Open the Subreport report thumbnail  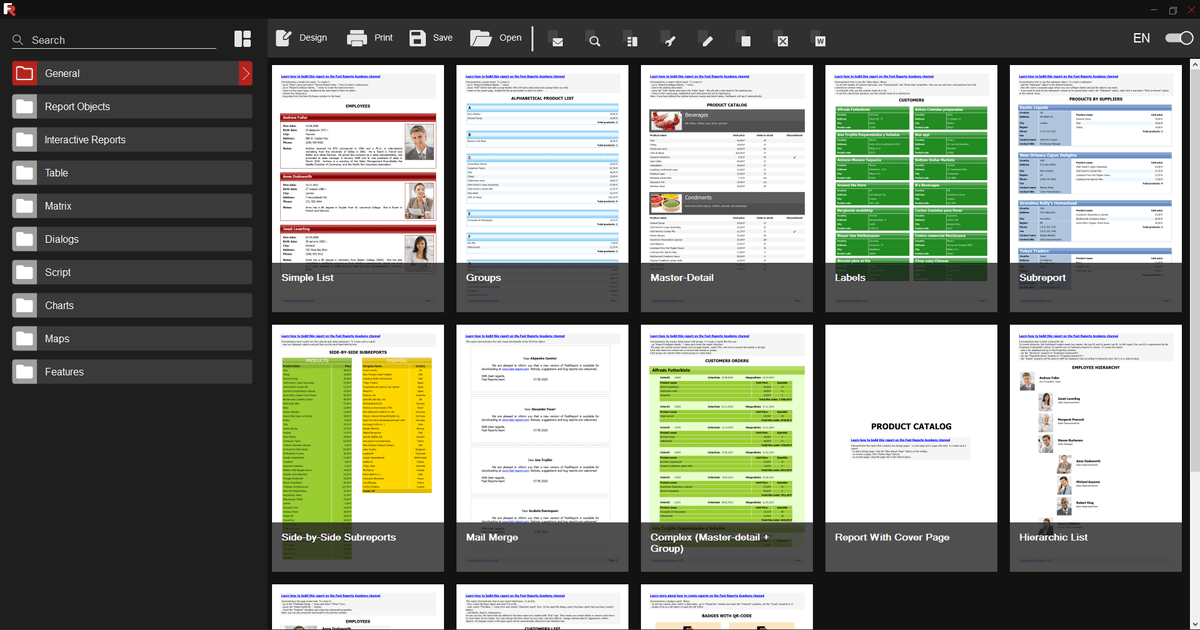coord(1096,189)
